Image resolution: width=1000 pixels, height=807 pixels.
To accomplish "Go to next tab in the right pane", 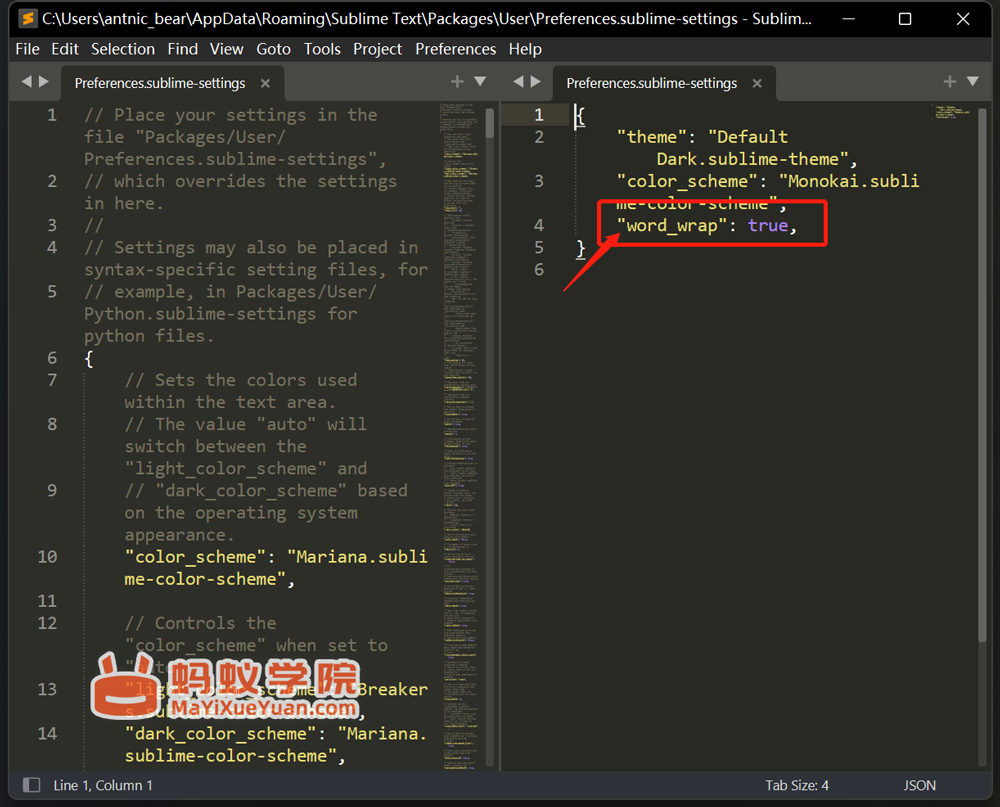I will point(536,82).
